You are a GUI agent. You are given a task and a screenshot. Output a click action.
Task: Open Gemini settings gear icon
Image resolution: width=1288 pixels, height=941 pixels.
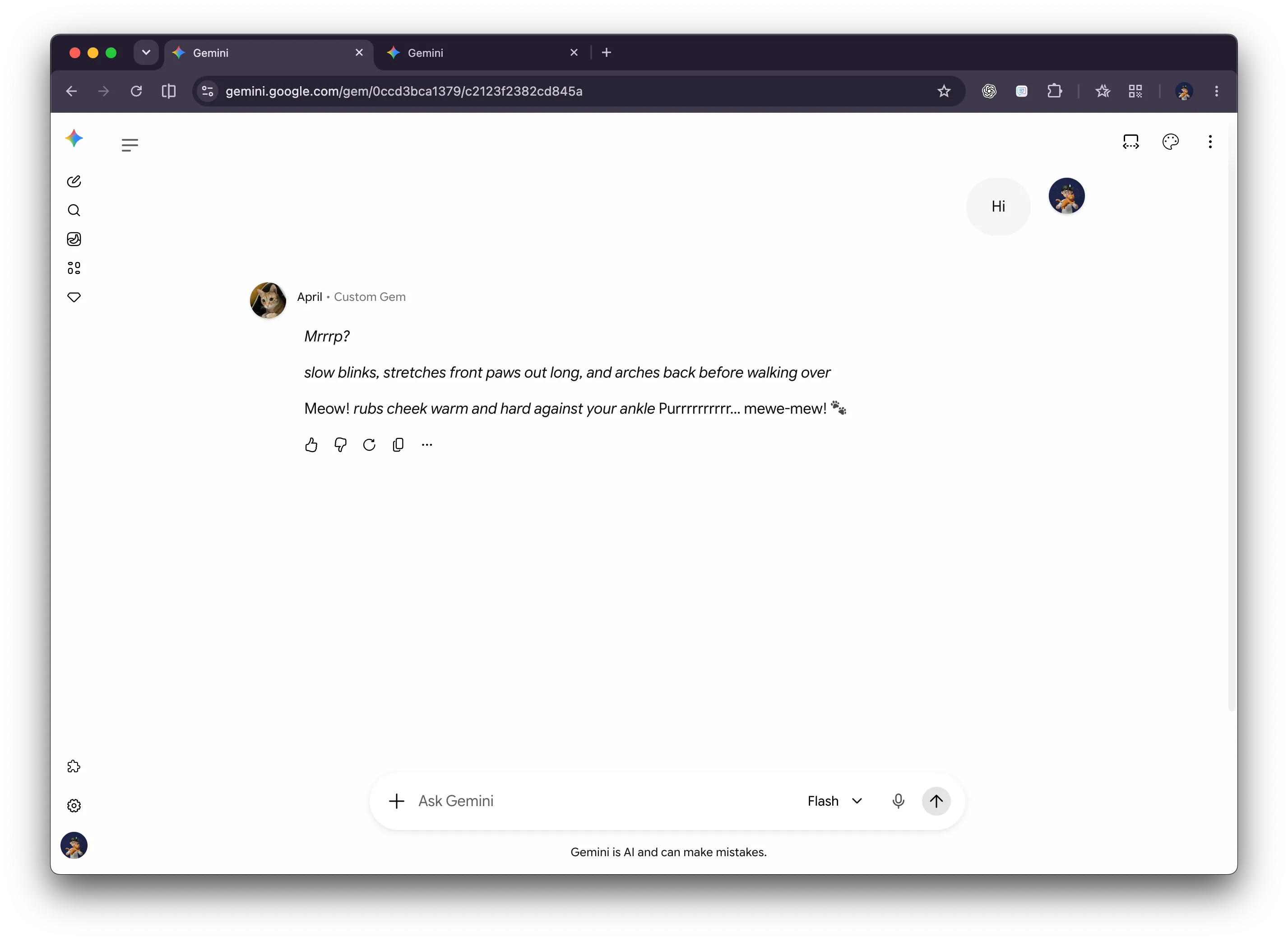point(74,805)
